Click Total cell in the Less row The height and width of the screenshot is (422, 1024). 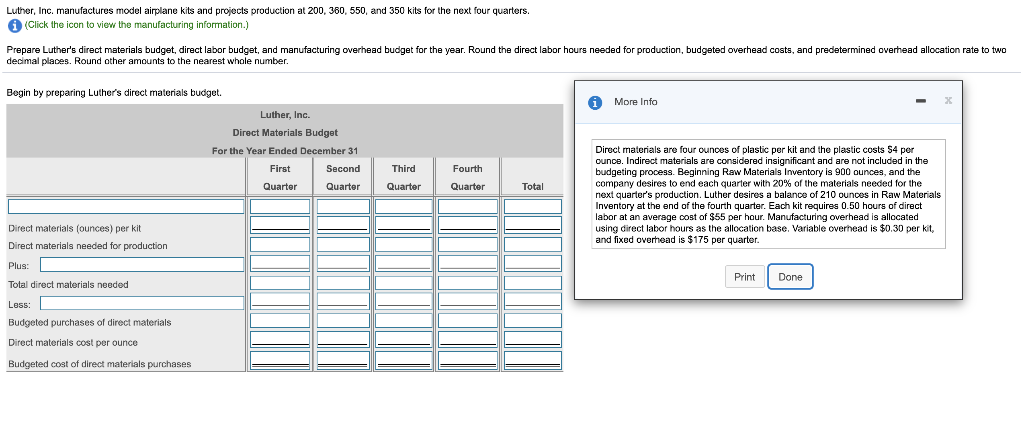[x=533, y=301]
